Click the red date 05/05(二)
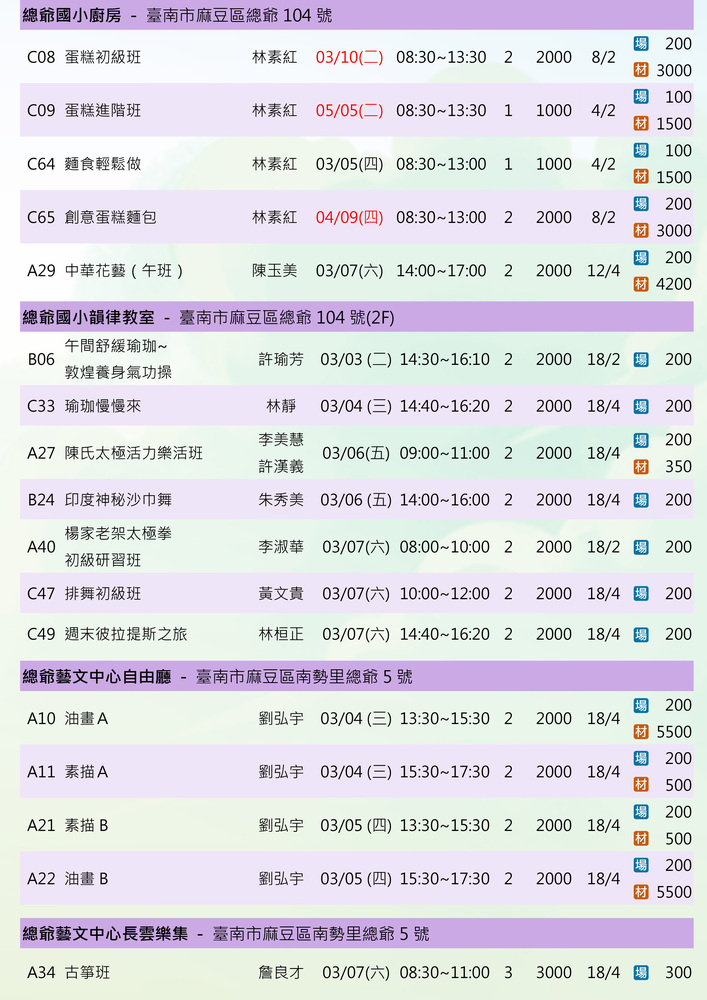The height and width of the screenshot is (1000, 707). click(x=349, y=111)
